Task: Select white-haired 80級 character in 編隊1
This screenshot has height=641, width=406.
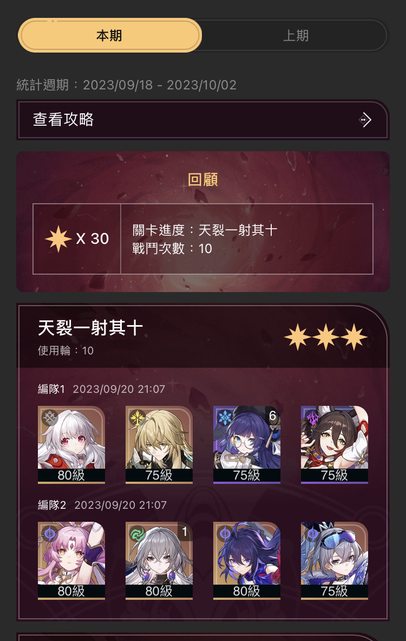Action: pyautogui.click(x=71, y=444)
